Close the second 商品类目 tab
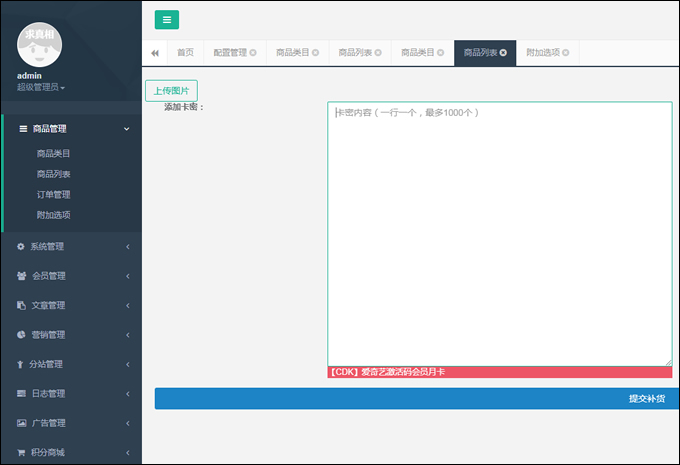 [x=440, y=52]
